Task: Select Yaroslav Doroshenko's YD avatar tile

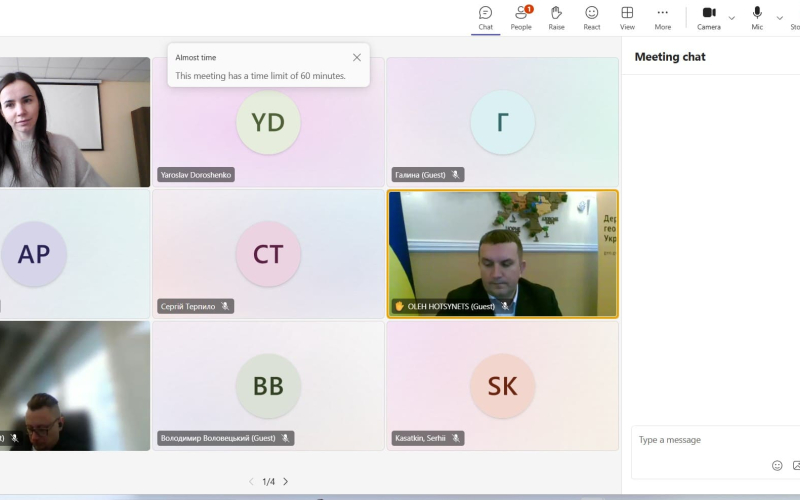Action: (268, 122)
